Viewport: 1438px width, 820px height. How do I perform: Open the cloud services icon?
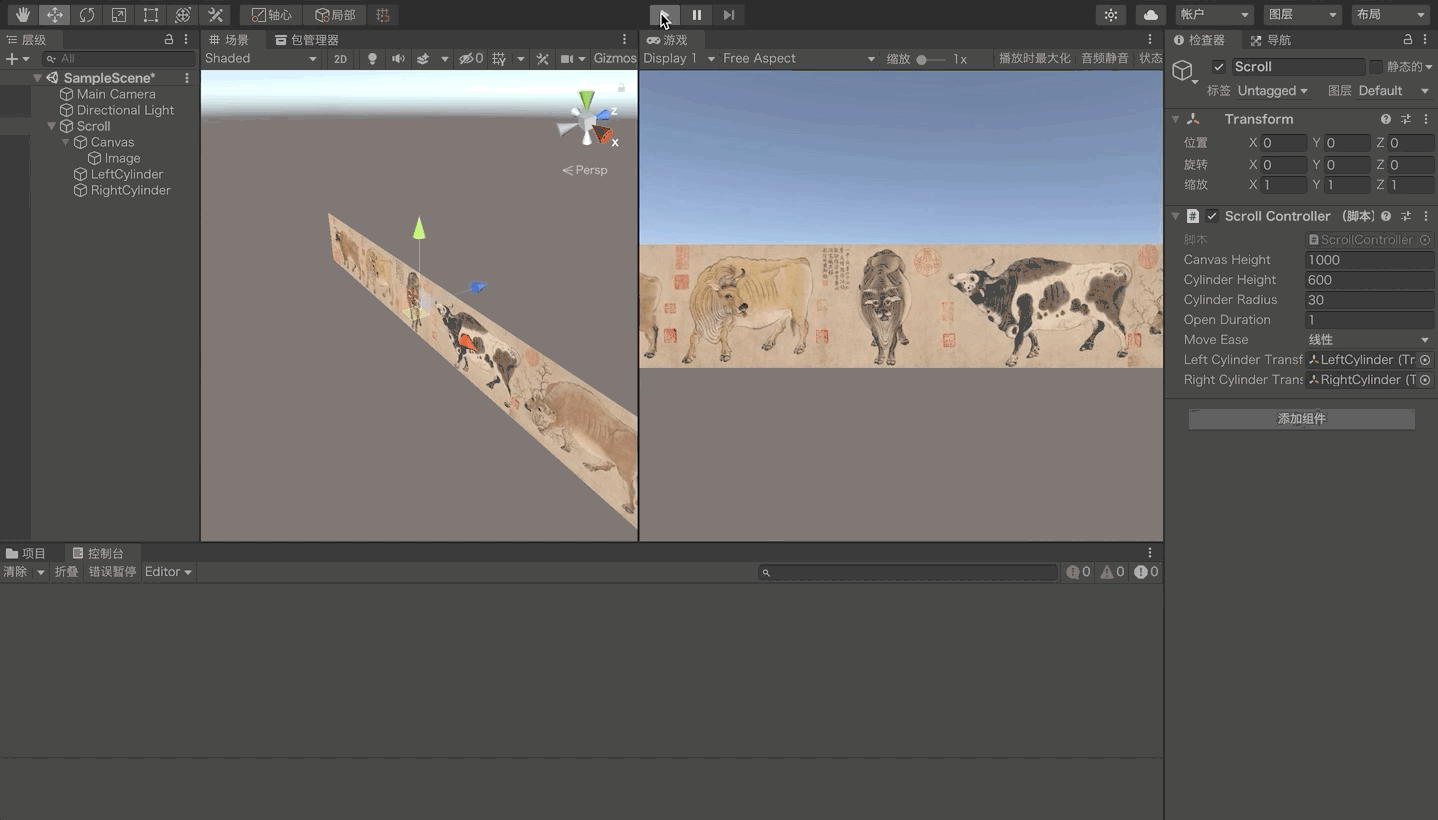[x=1151, y=15]
